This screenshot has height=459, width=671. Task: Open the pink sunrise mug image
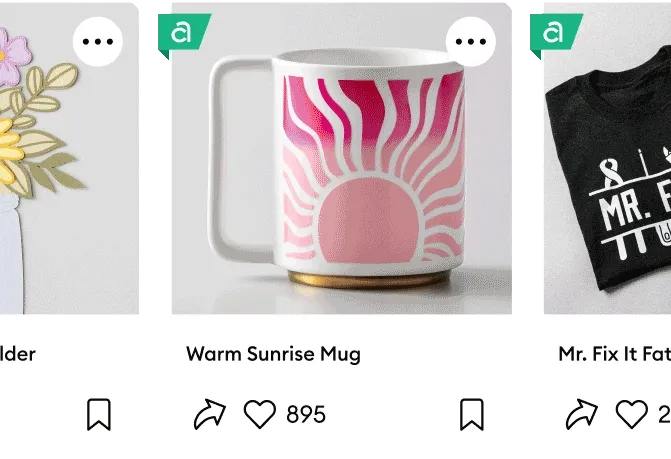(x=341, y=158)
